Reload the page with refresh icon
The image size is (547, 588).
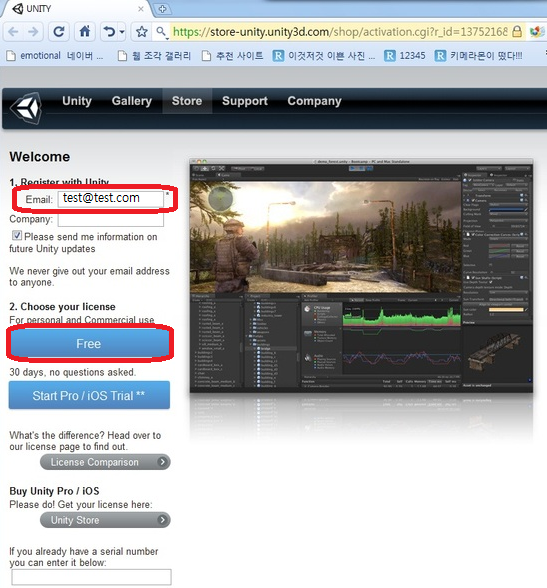[59, 32]
